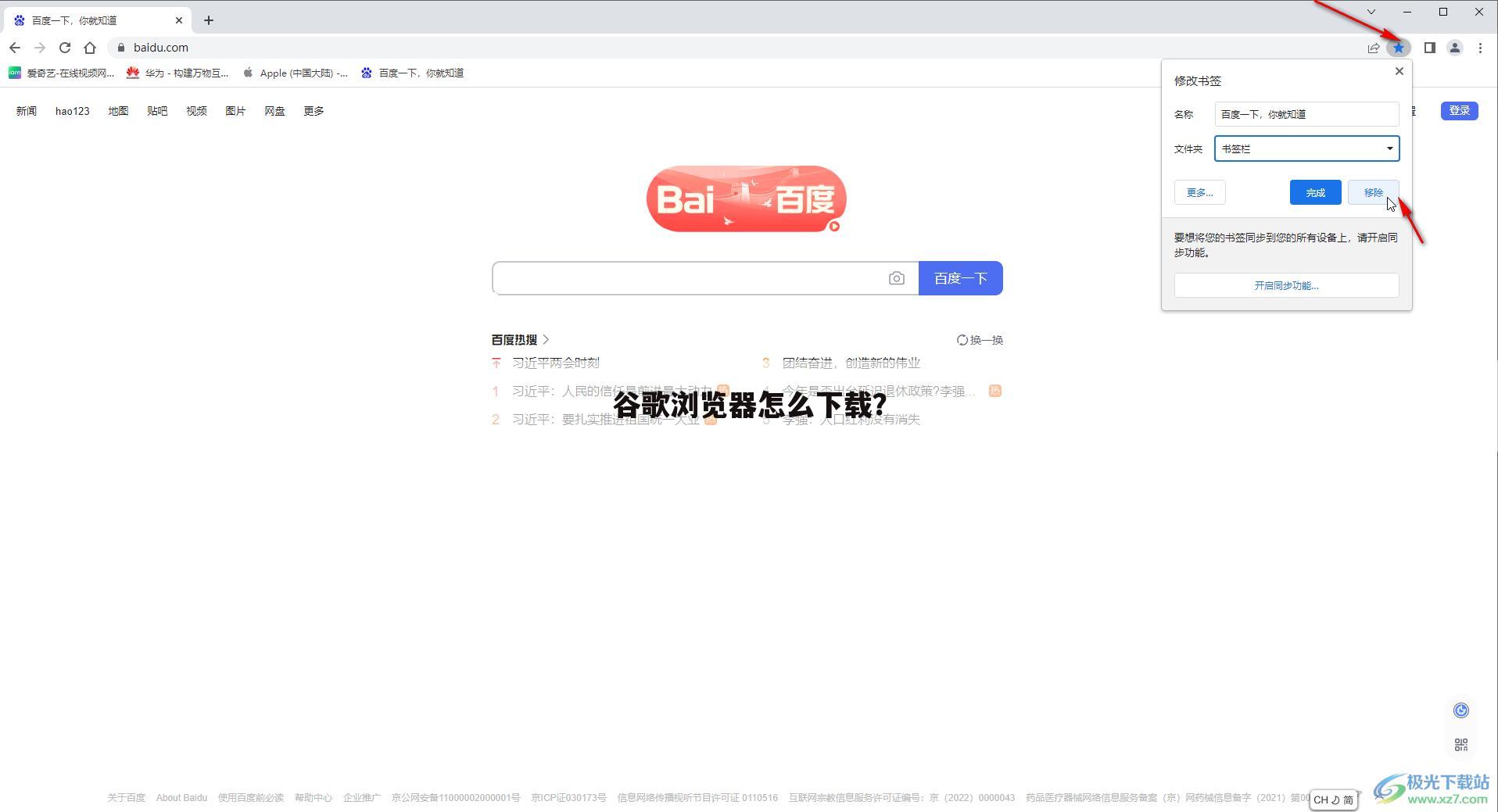Open the Chrome three-dot menu
The image size is (1498, 812).
pyautogui.click(x=1480, y=48)
